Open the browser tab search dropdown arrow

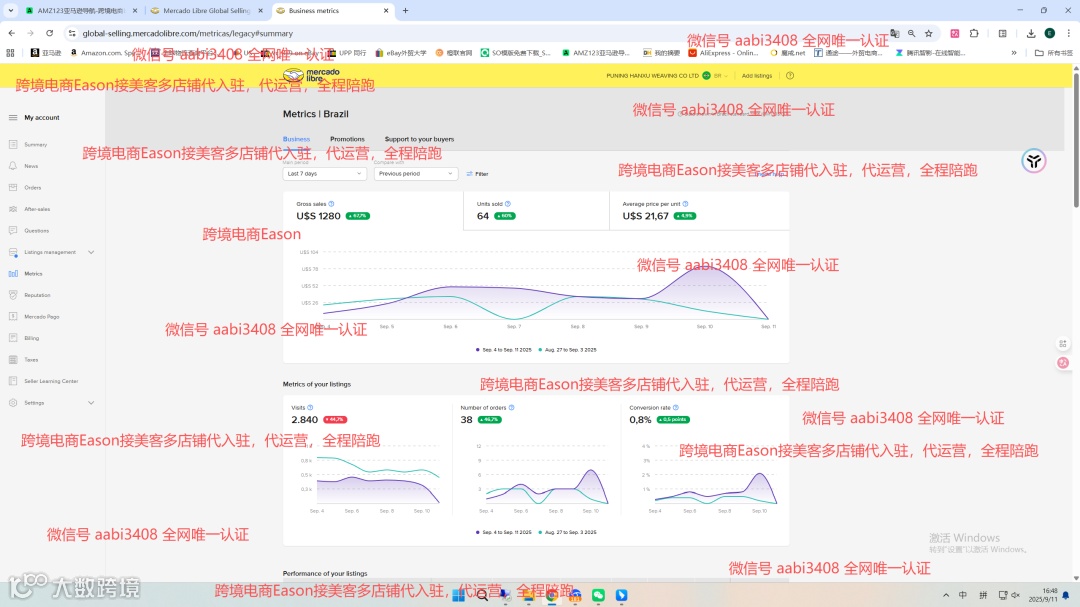10,10
